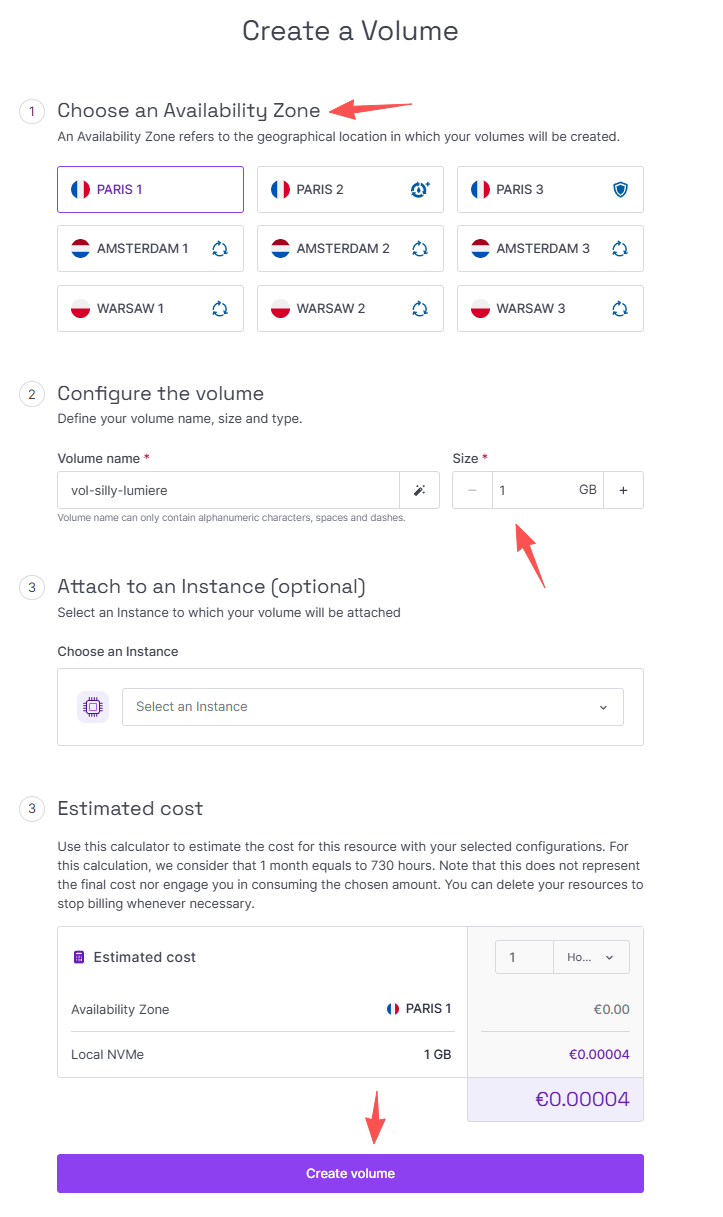
Task: Increase volume size with plus button
Action: tap(623, 490)
